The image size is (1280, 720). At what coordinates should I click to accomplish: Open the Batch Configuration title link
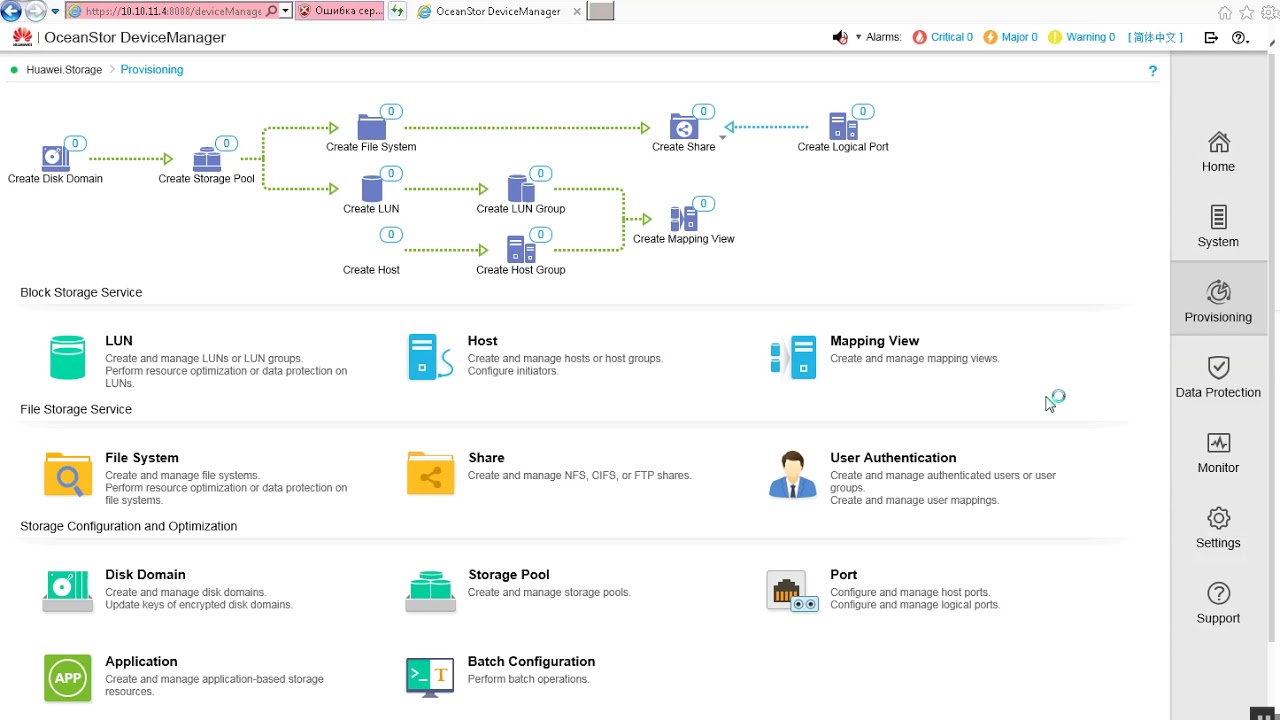(531, 662)
